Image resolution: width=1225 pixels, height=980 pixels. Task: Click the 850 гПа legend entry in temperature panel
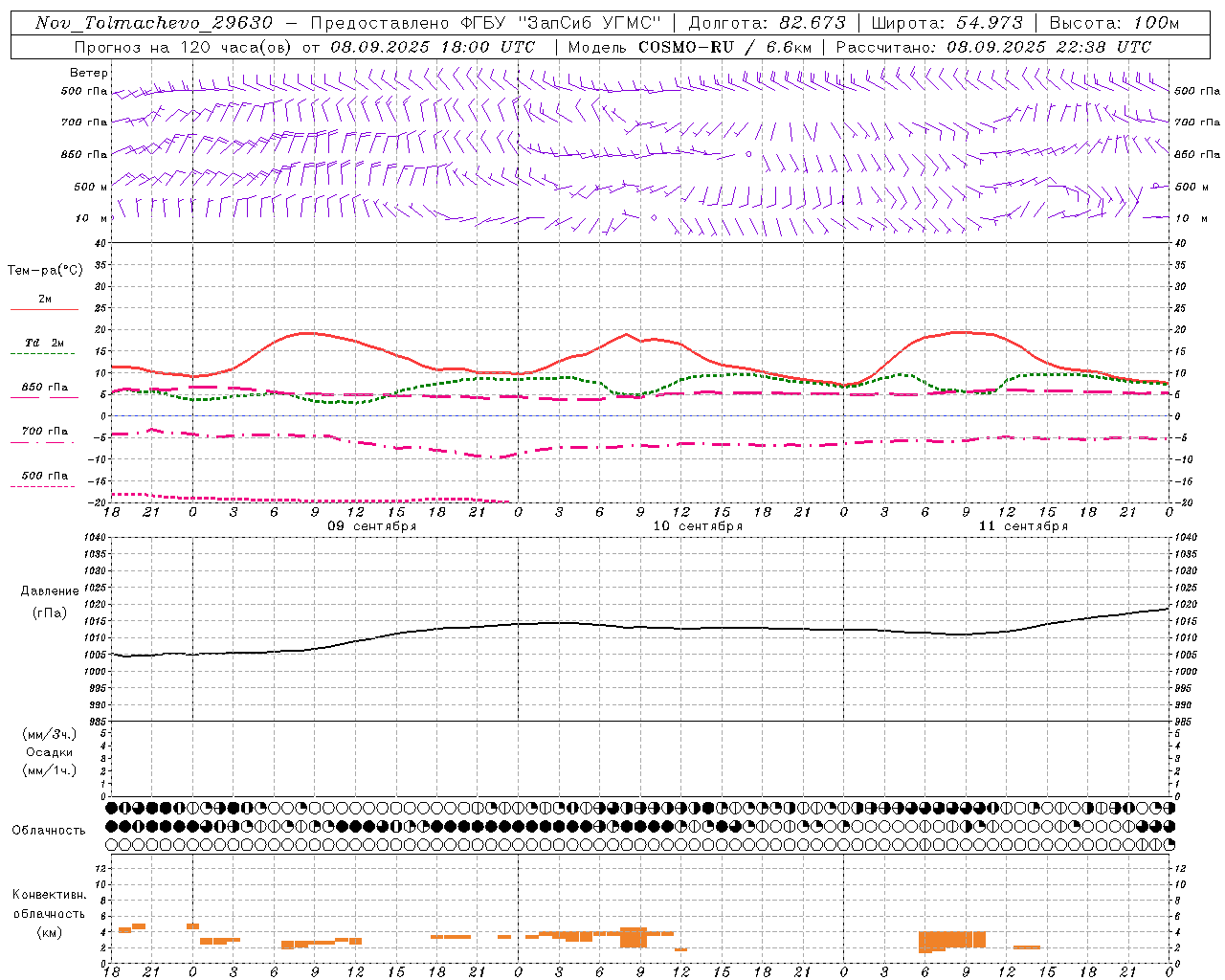[x=45, y=388]
